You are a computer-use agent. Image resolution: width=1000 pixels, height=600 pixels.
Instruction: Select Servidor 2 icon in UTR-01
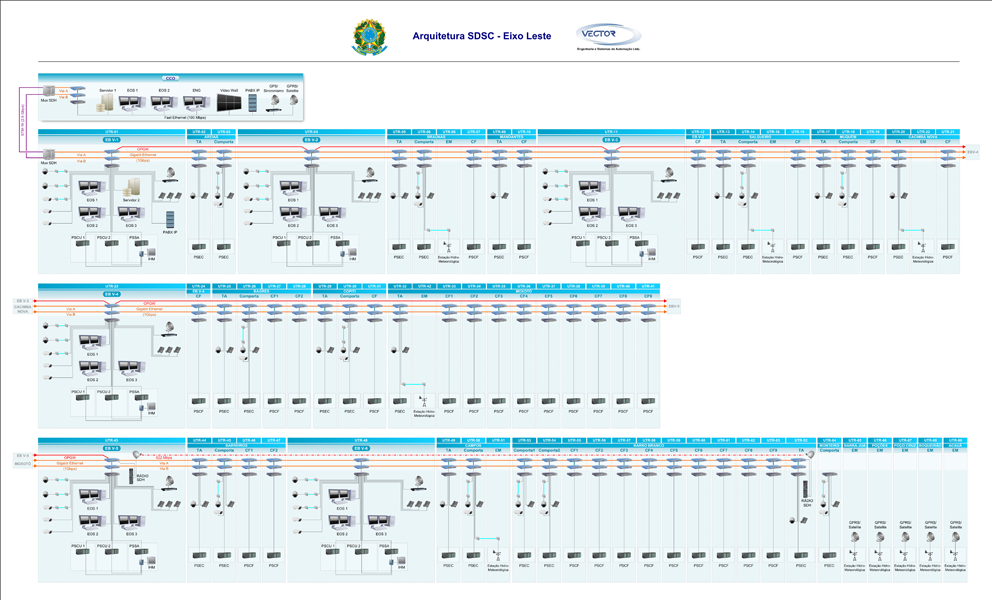pyautogui.click(x=131, y=187)
